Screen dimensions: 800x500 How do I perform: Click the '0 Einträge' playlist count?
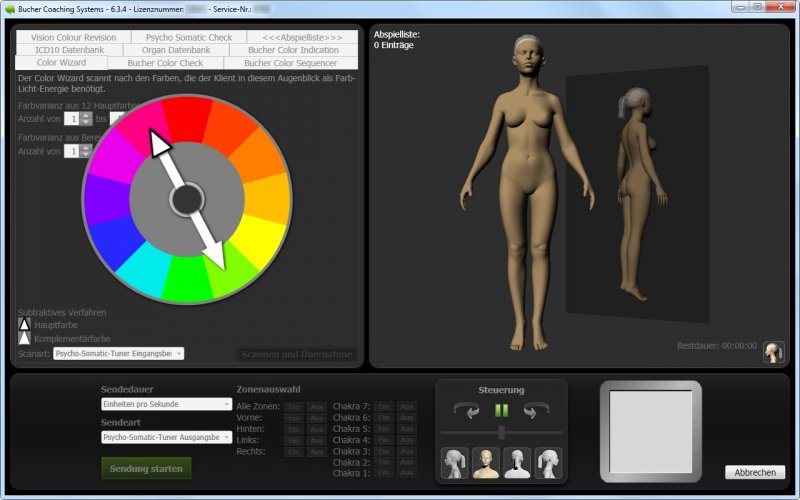pyautogui.click(x=393, y=45)
